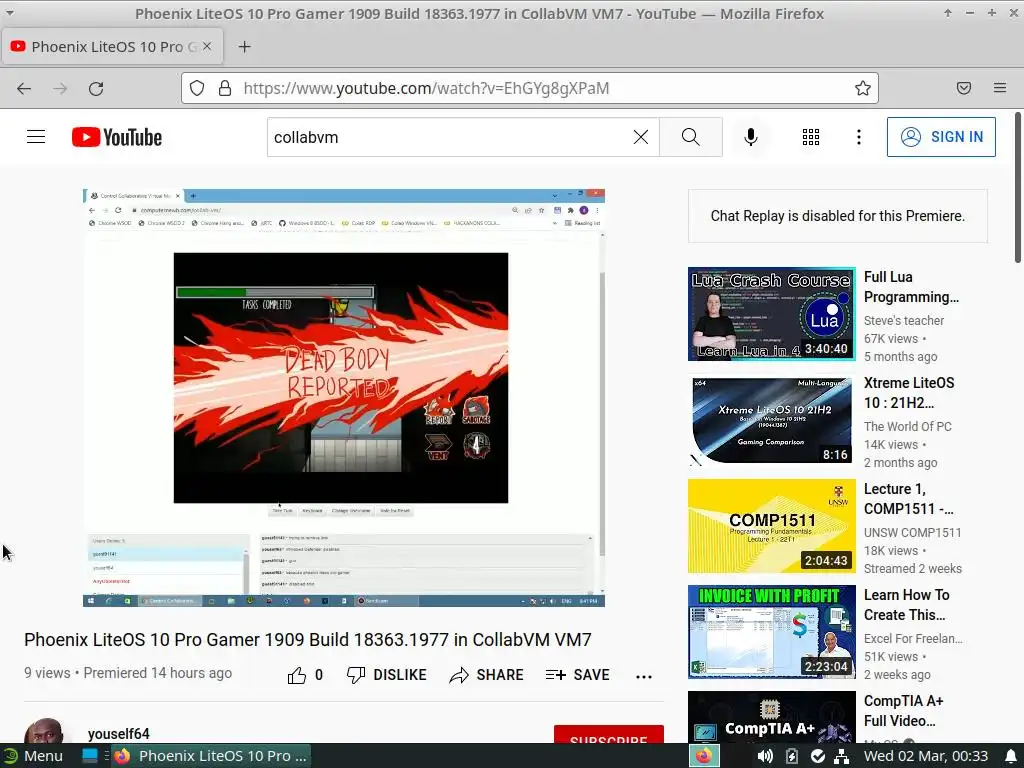
Task: Open window menu arrow in titlebar
Action: click(x=10, y=13)
